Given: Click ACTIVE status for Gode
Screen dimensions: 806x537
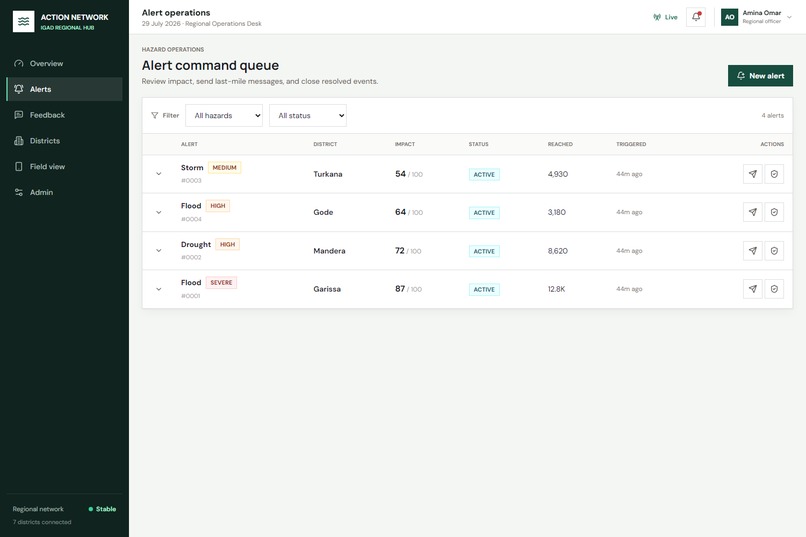Looking at the screenshot, I should click(484, 212).
